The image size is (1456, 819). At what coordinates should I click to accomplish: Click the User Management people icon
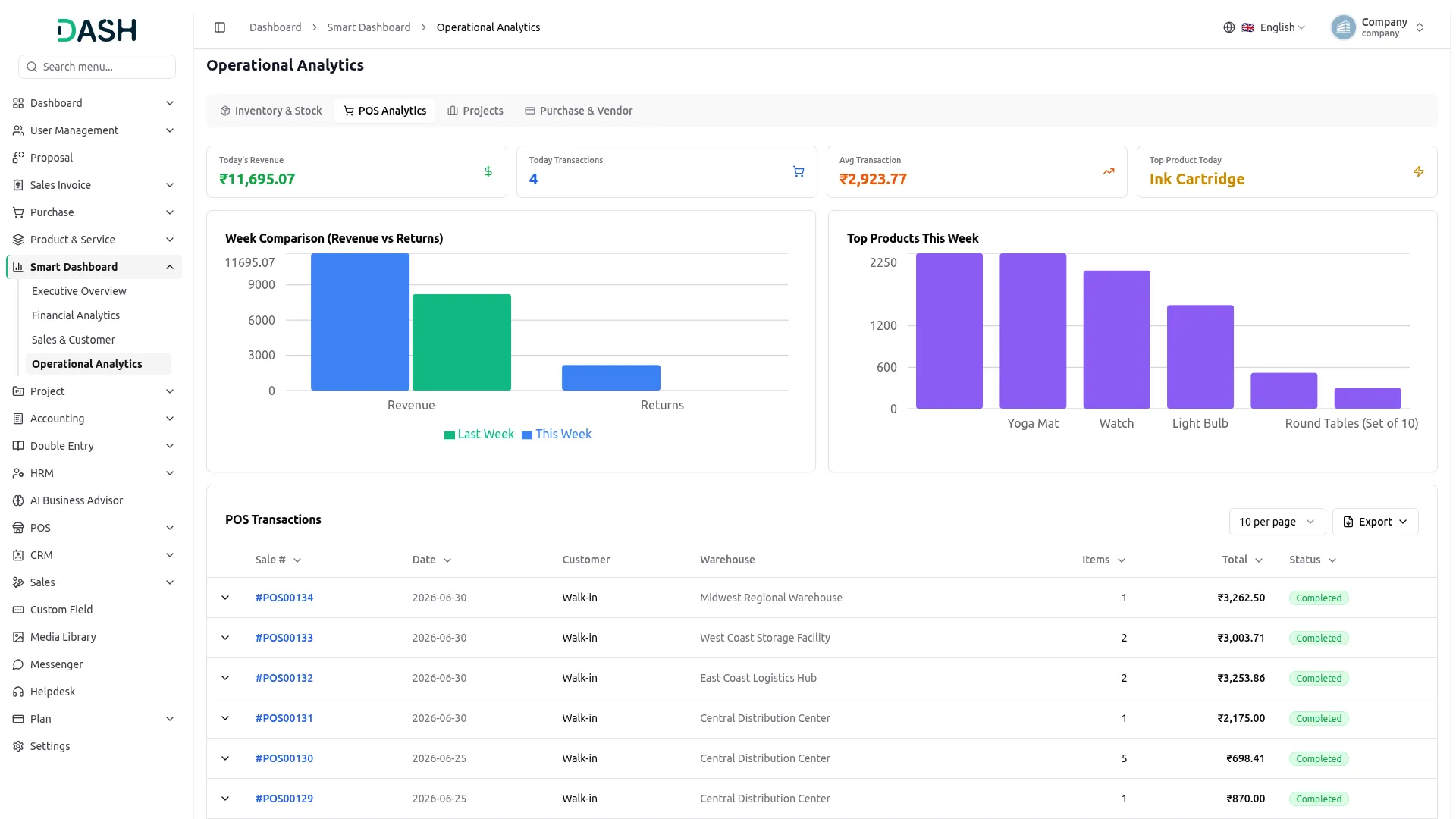(x=18, y=130)
